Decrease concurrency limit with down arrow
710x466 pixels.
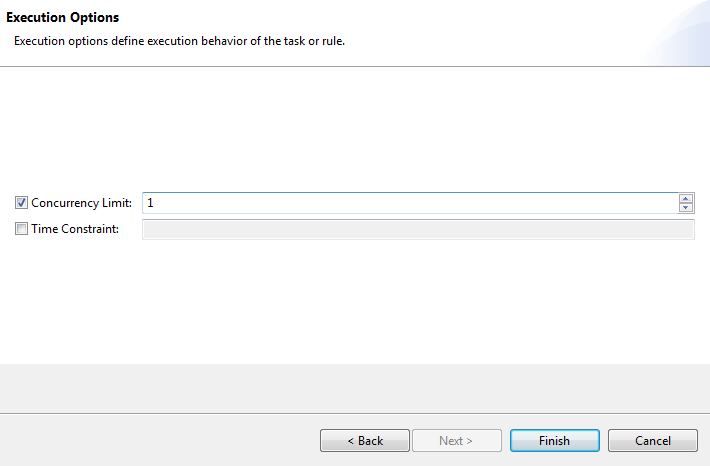tap(686, 207)
